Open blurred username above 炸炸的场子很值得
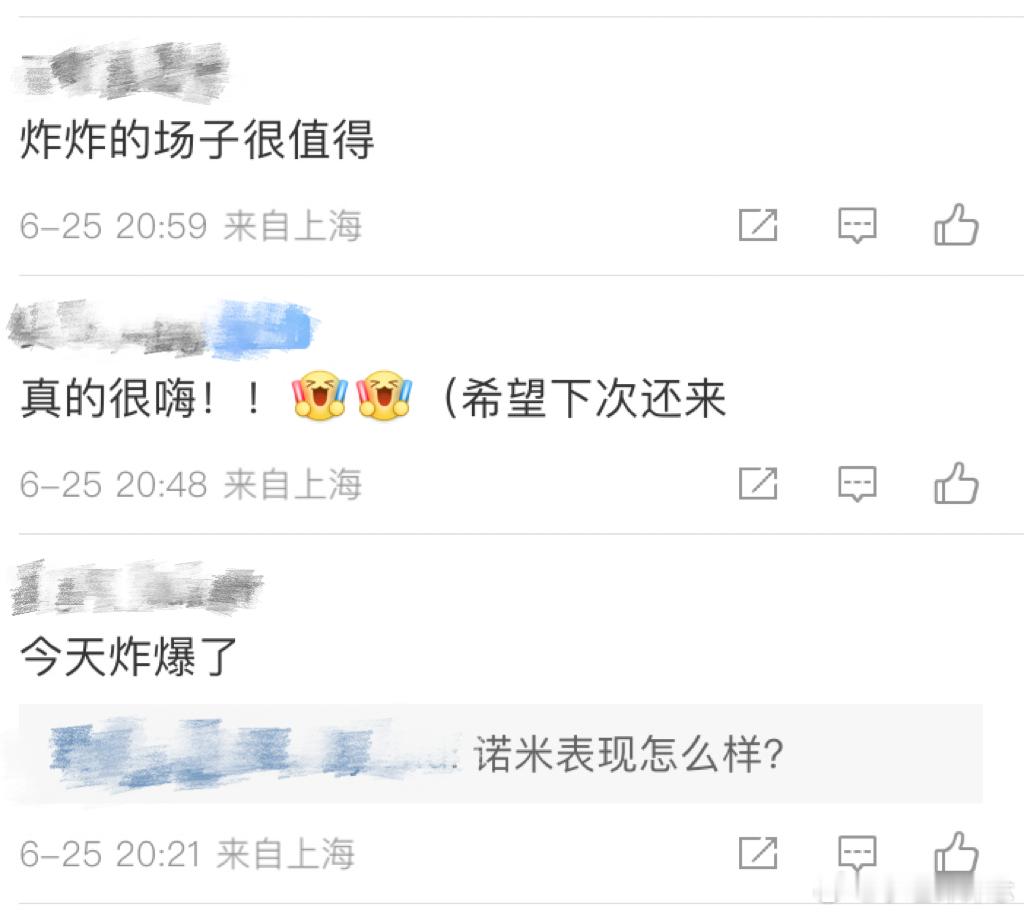 point(121,71)
